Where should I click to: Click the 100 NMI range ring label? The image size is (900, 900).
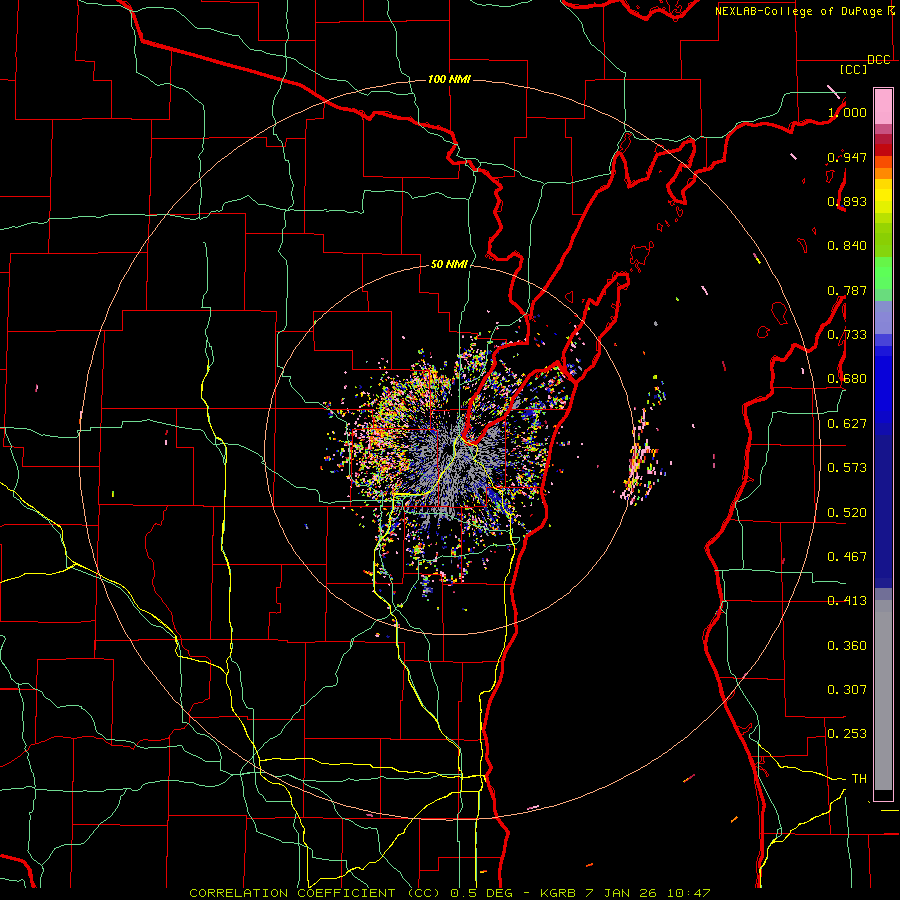[449, 79]
